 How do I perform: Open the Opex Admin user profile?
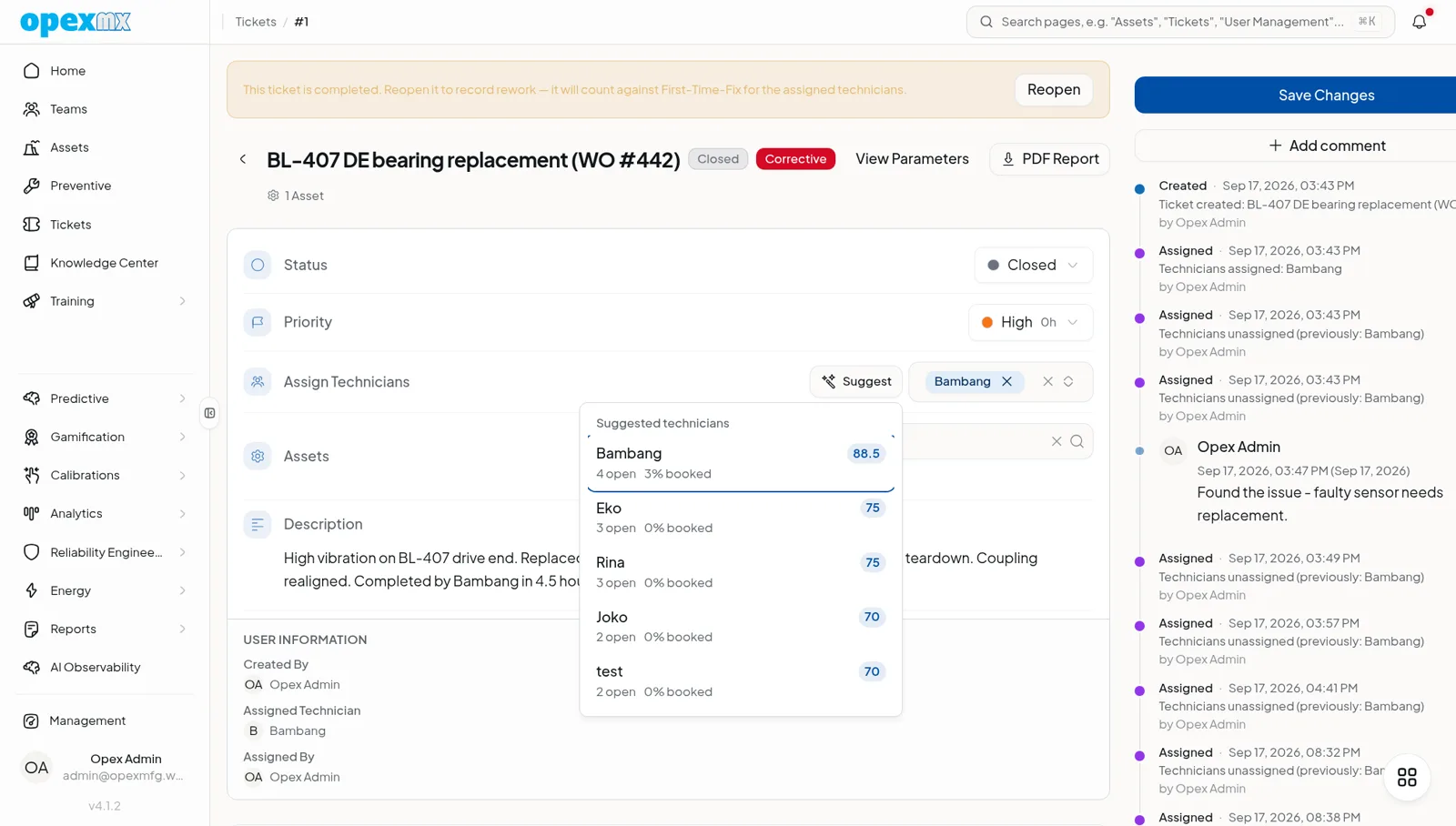(x=105, y=768)
